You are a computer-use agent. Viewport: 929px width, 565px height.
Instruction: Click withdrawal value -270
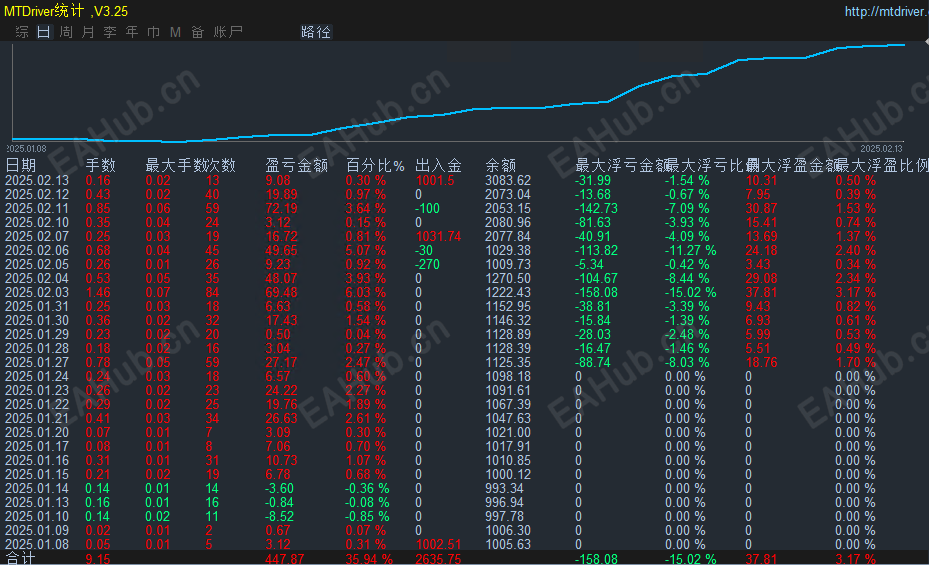click(x=427, y=265)
